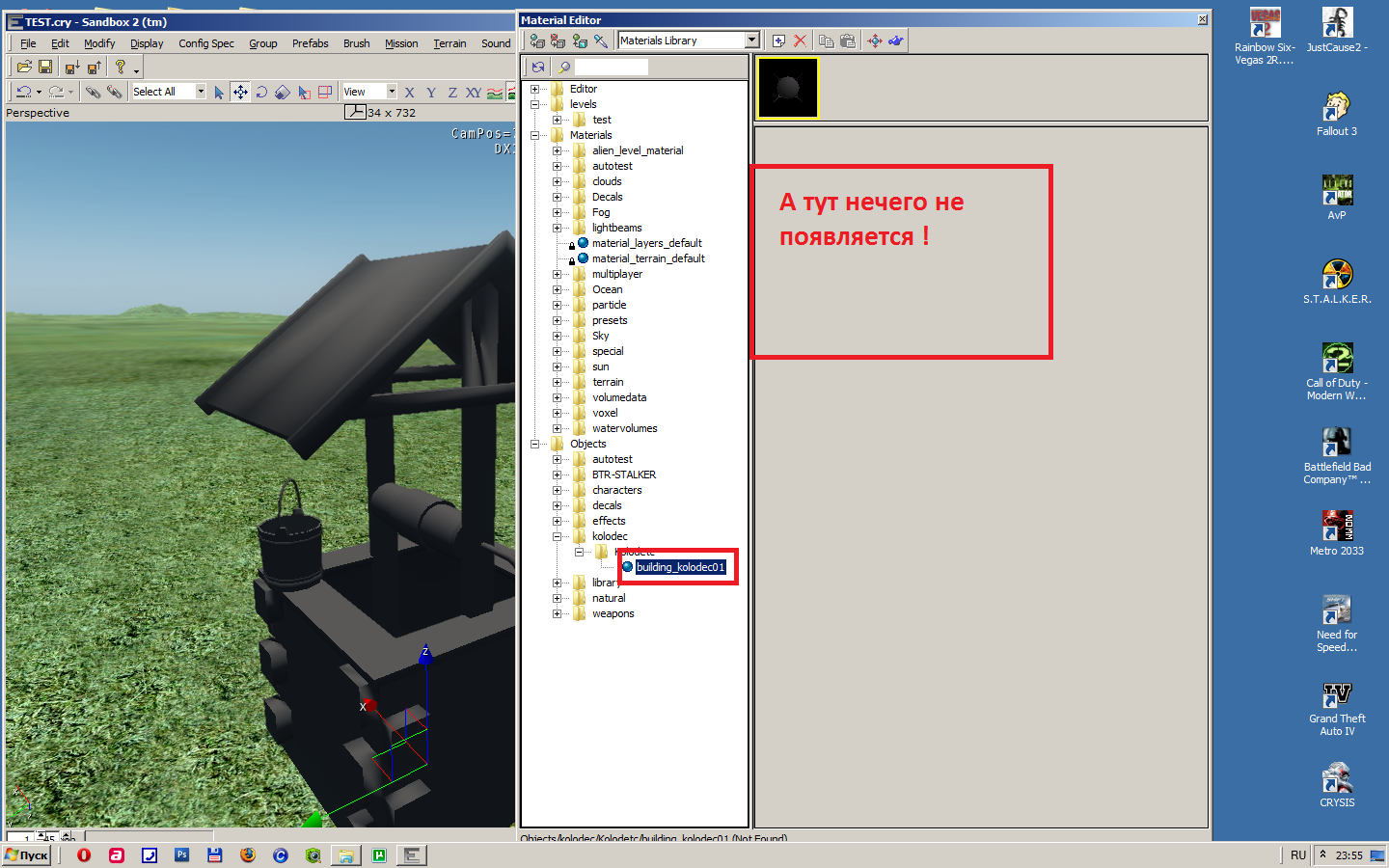
Task: Click the Reload tree icon
Action: point(538,67)
